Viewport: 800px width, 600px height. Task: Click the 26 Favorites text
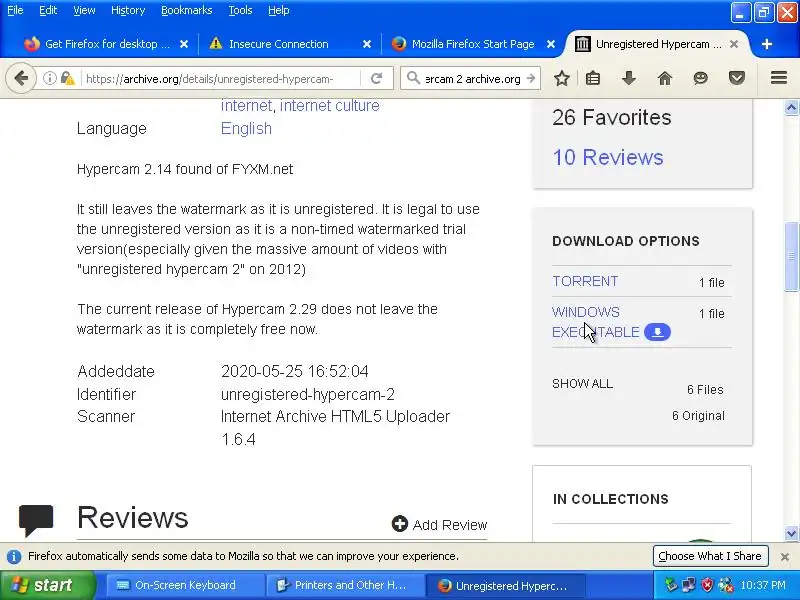[612, 117]
